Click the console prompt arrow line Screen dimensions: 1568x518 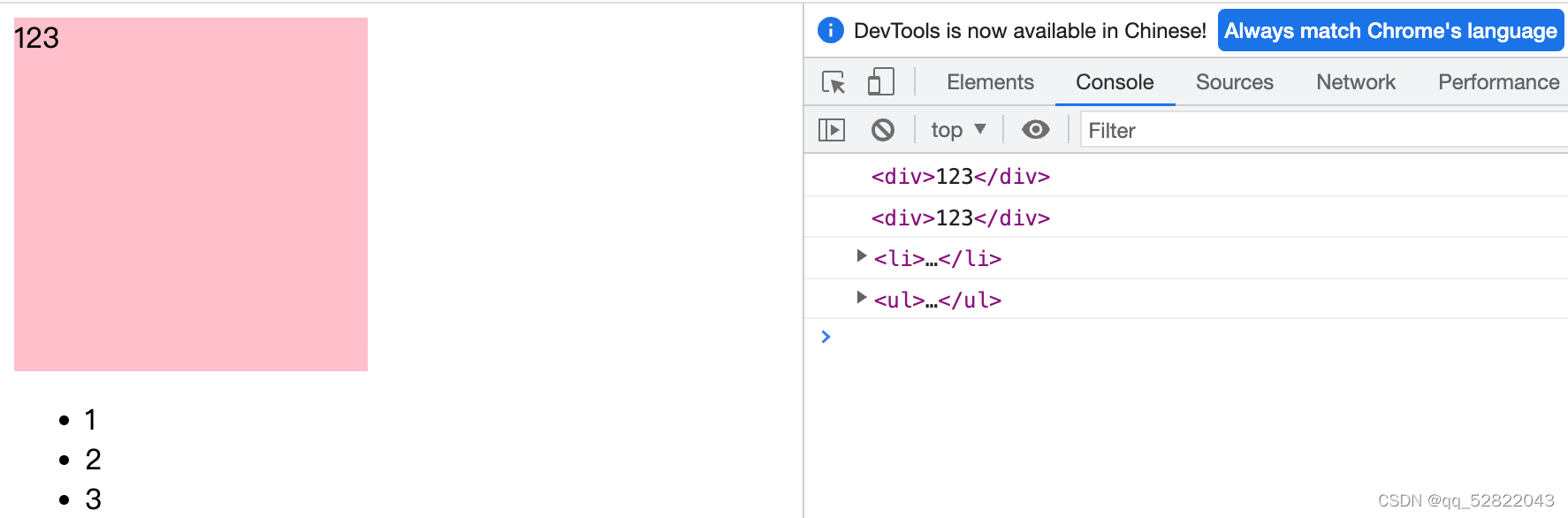coord(826,337)
